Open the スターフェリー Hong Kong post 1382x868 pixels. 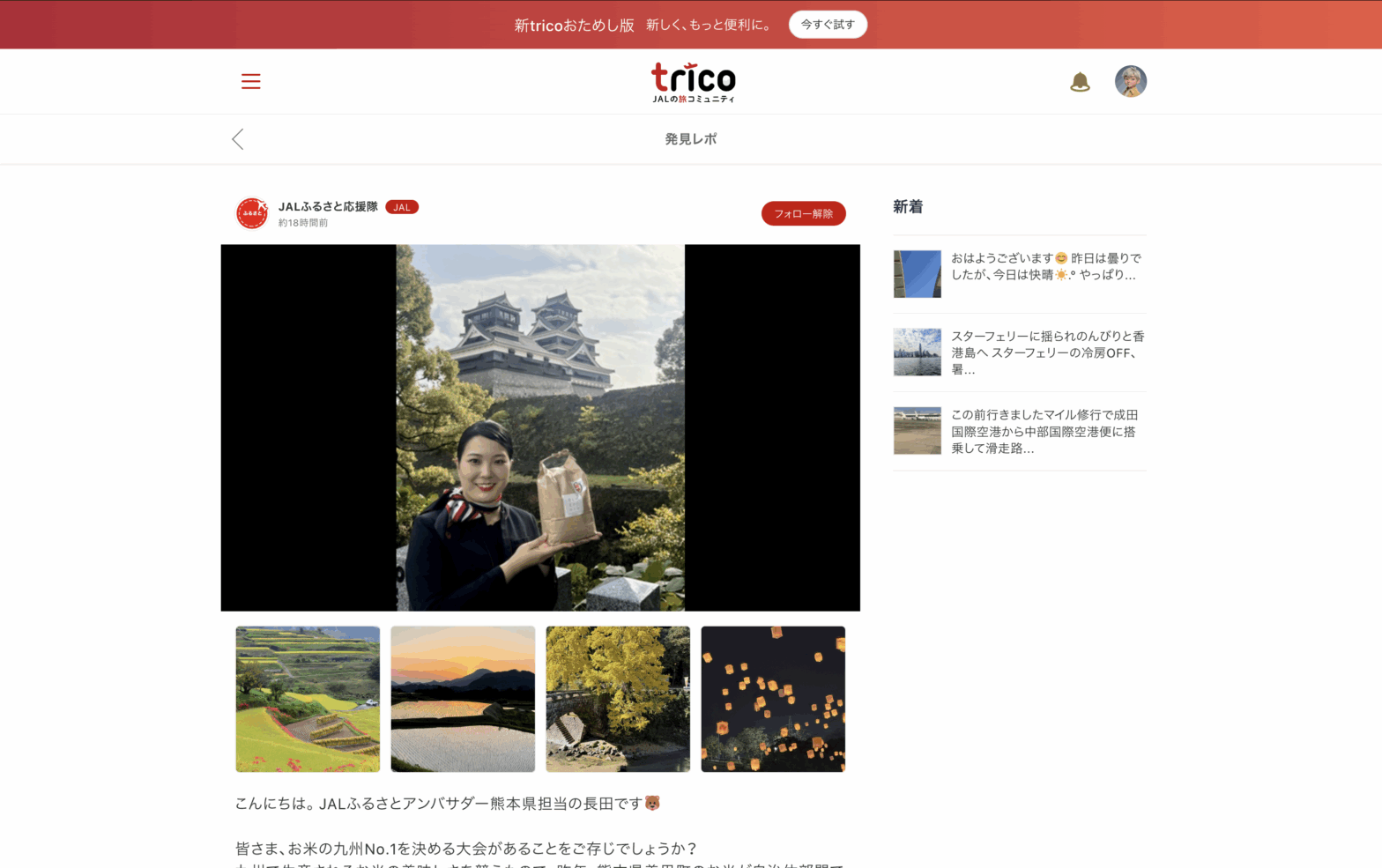click(x=1047, y=352)
